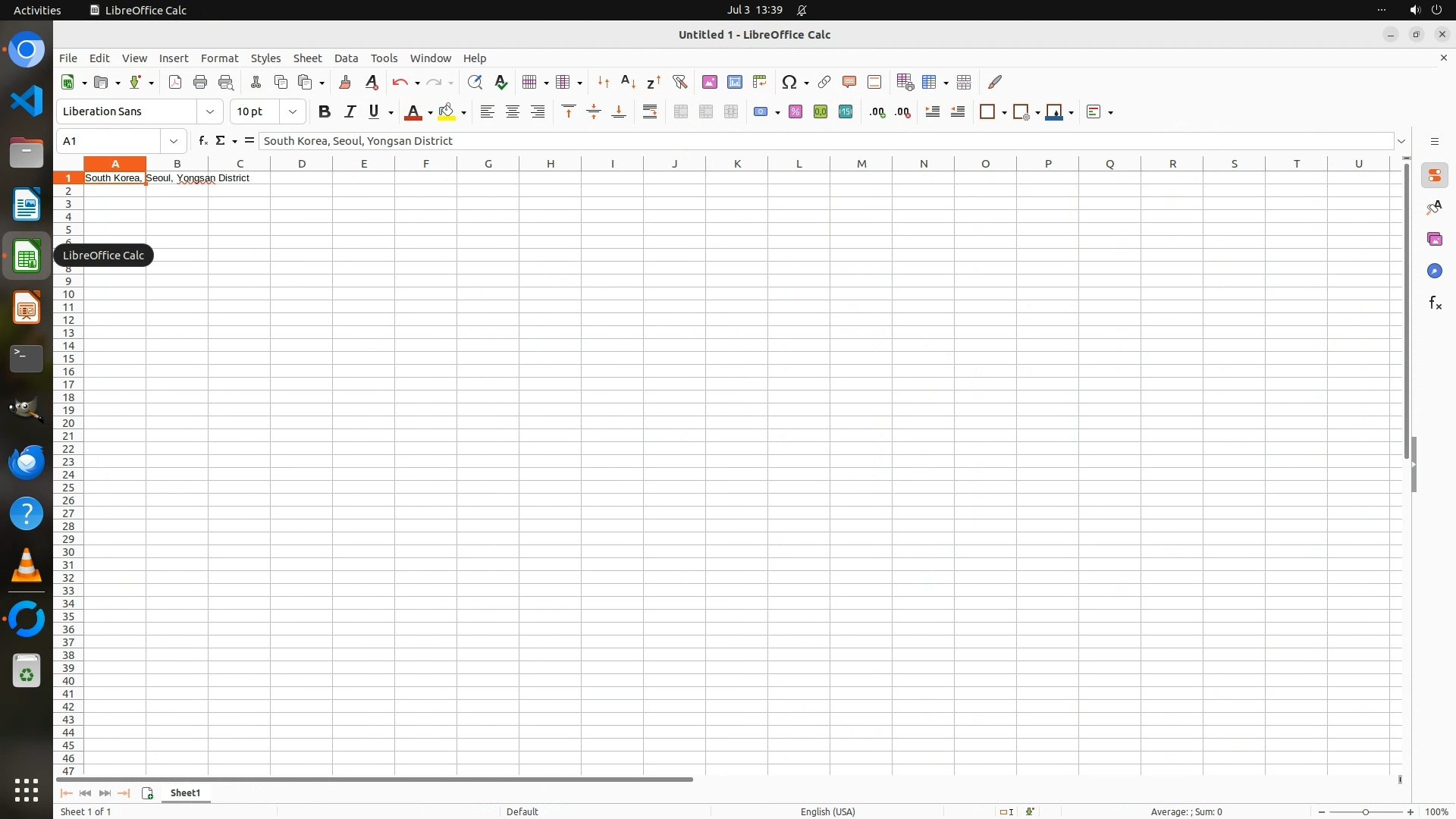Expand the formula bar input line
The height and width of the screenshot is (819, 1456).
(x=1401, y=141)
